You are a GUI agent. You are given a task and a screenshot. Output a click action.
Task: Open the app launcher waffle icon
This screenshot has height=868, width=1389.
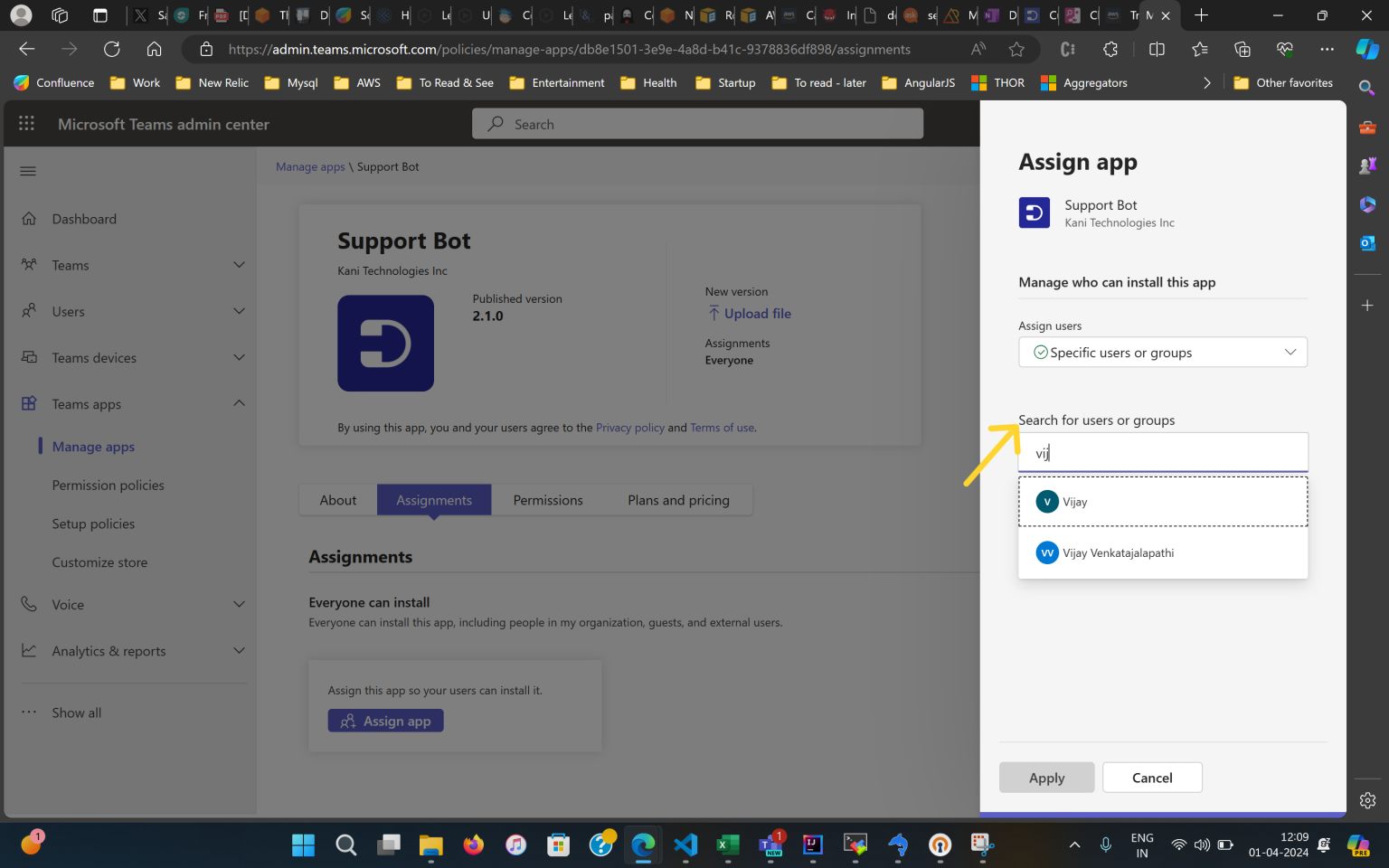(26, 123)
